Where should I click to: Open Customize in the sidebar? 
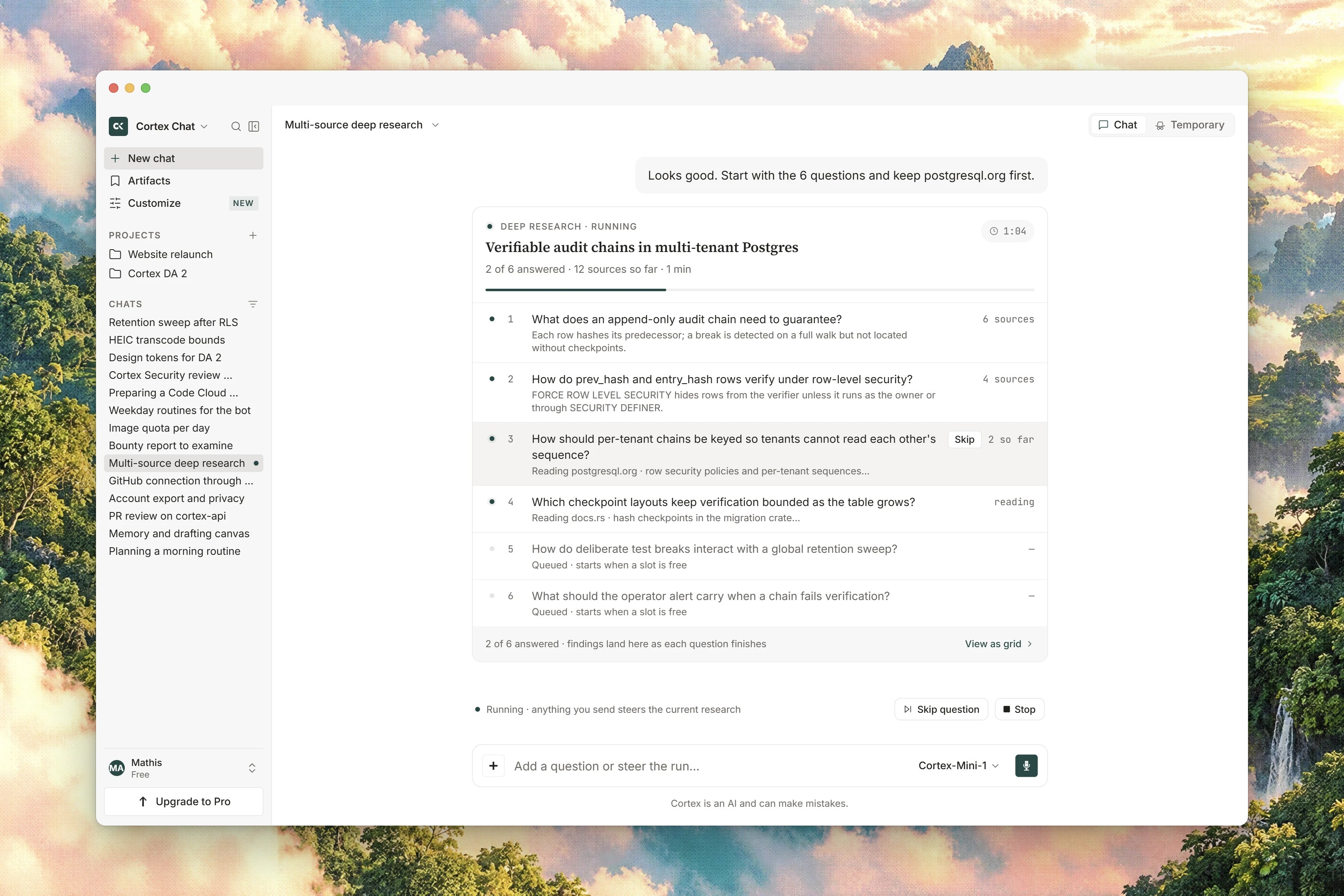184,203
